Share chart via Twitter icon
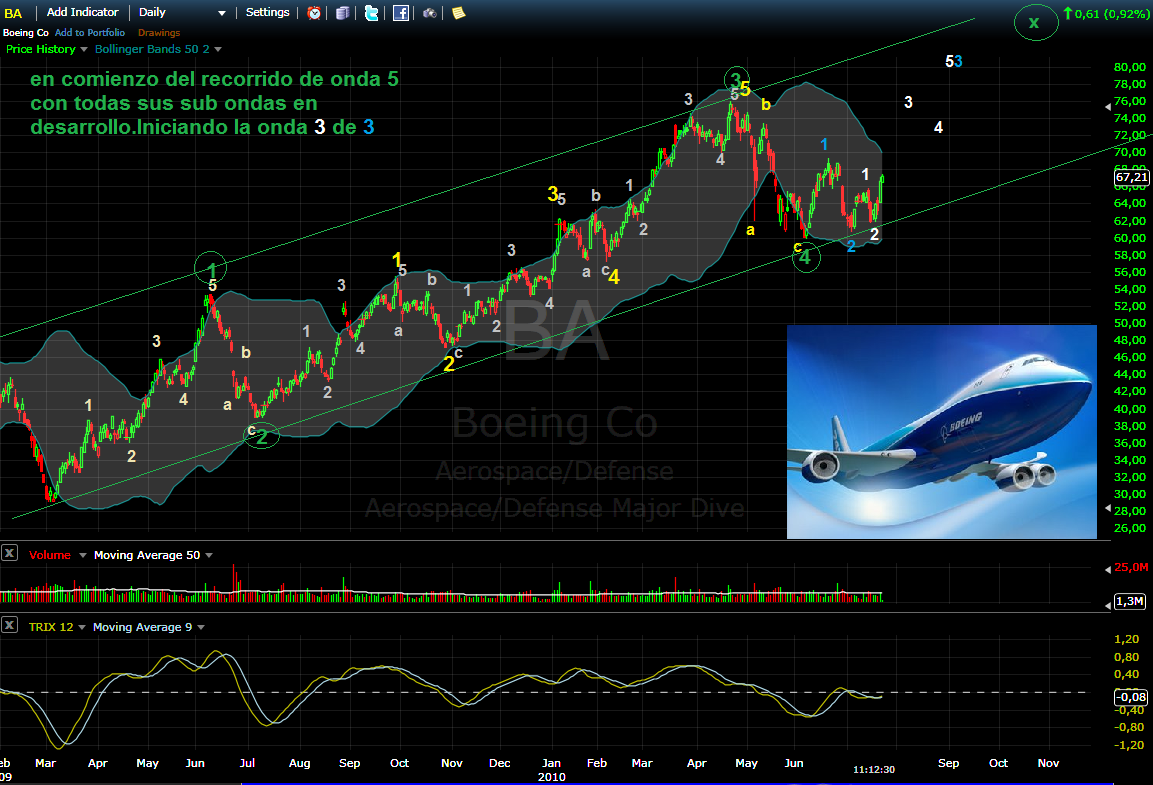 [371, 12]
